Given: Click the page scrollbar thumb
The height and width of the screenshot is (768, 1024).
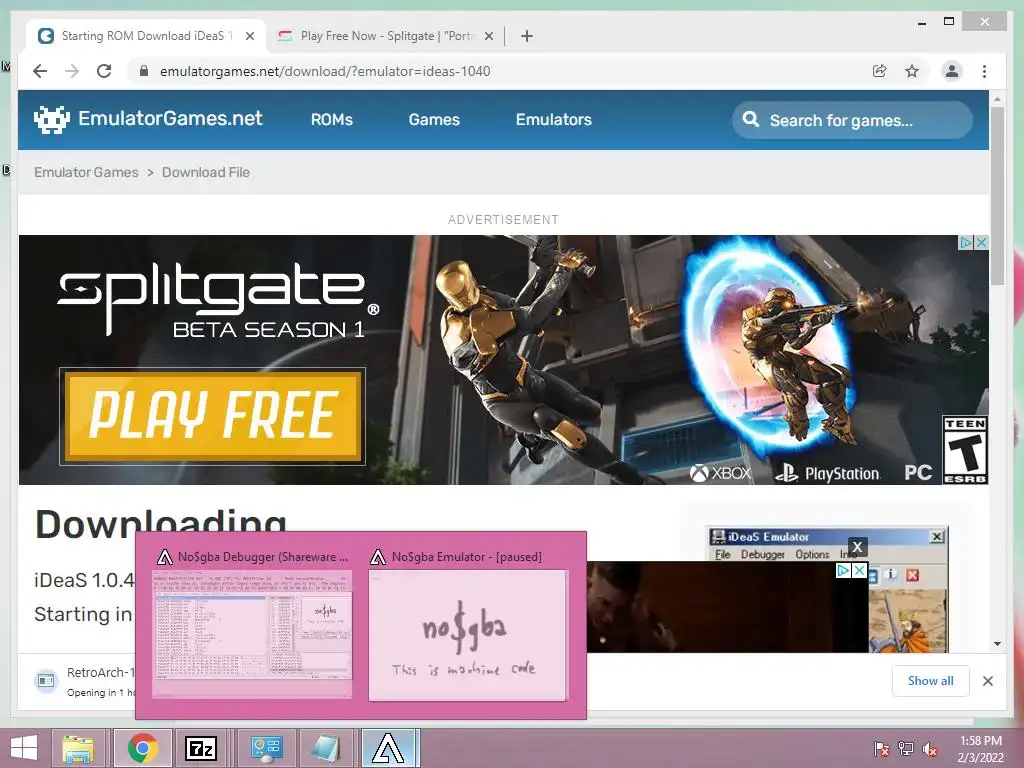Looking at the screenshot, I should [997, 196].
